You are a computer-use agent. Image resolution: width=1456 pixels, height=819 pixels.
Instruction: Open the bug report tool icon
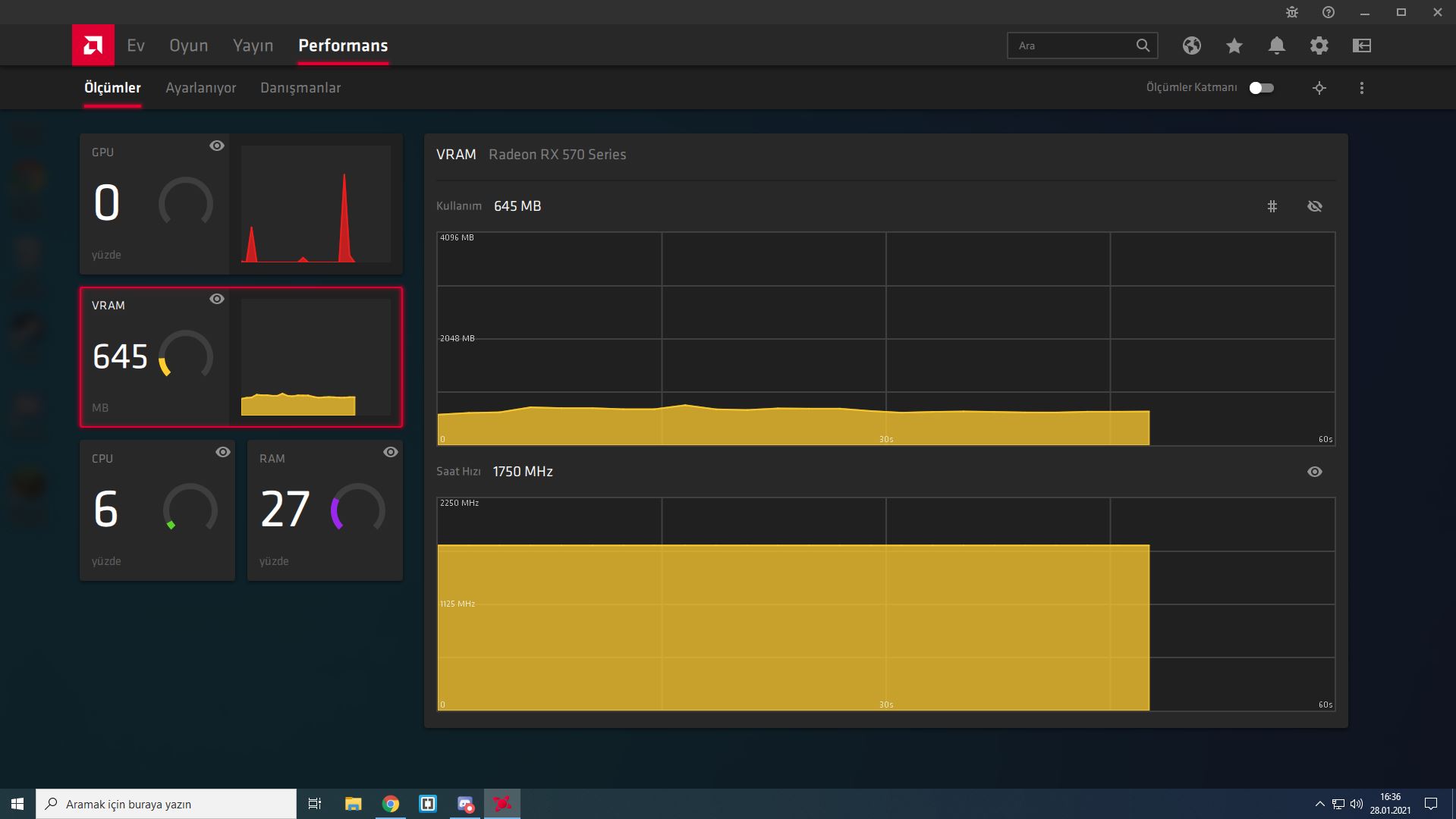(1292, 12)
